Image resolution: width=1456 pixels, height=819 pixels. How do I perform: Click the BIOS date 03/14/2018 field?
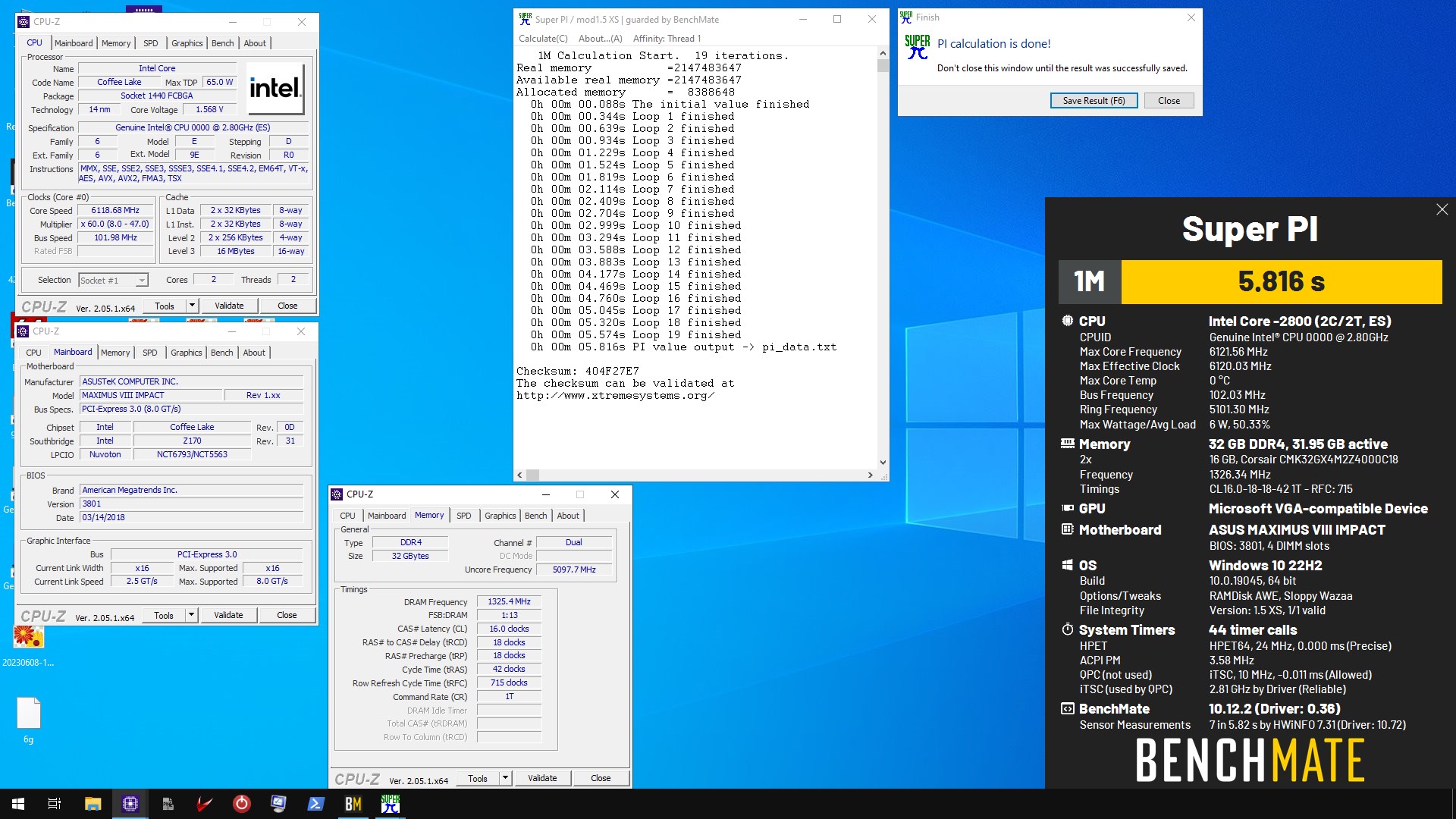191,517
